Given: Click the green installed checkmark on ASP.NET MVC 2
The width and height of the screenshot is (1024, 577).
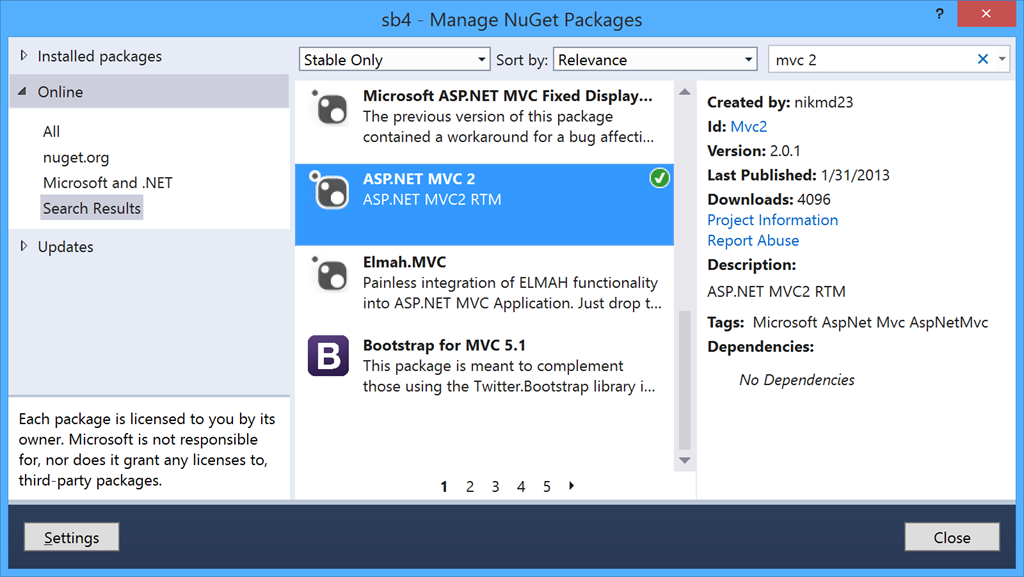Looking at the screenshot, I should coord(659,178).
